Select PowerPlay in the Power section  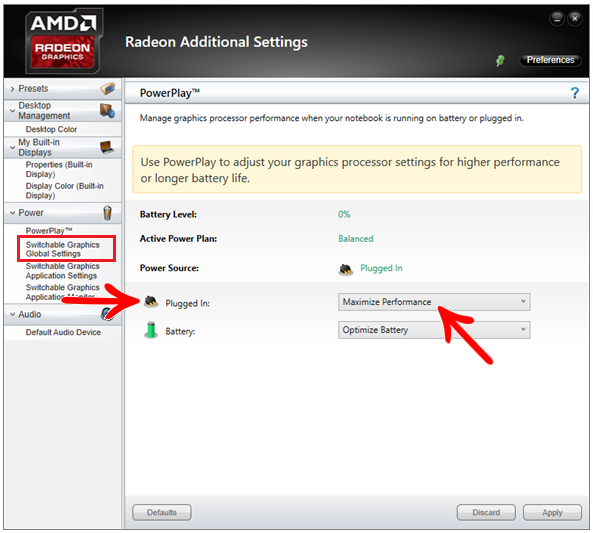49,230
